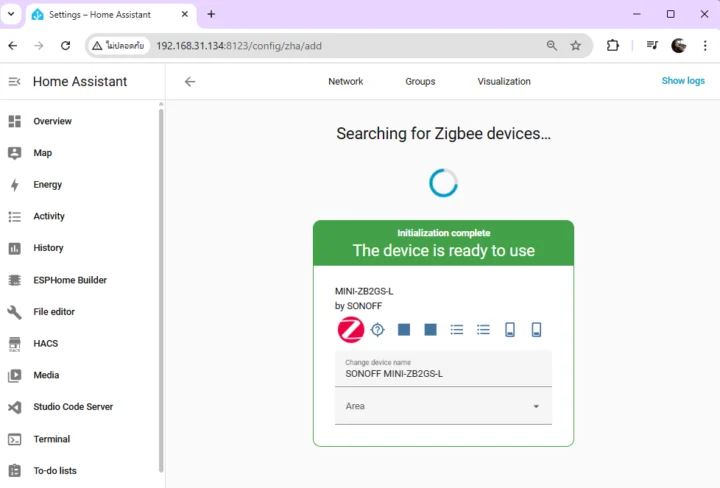Click the 'by SONOFF' manufacturer text
The height and width of the screenshot is (488, 720).
point(358,306)
